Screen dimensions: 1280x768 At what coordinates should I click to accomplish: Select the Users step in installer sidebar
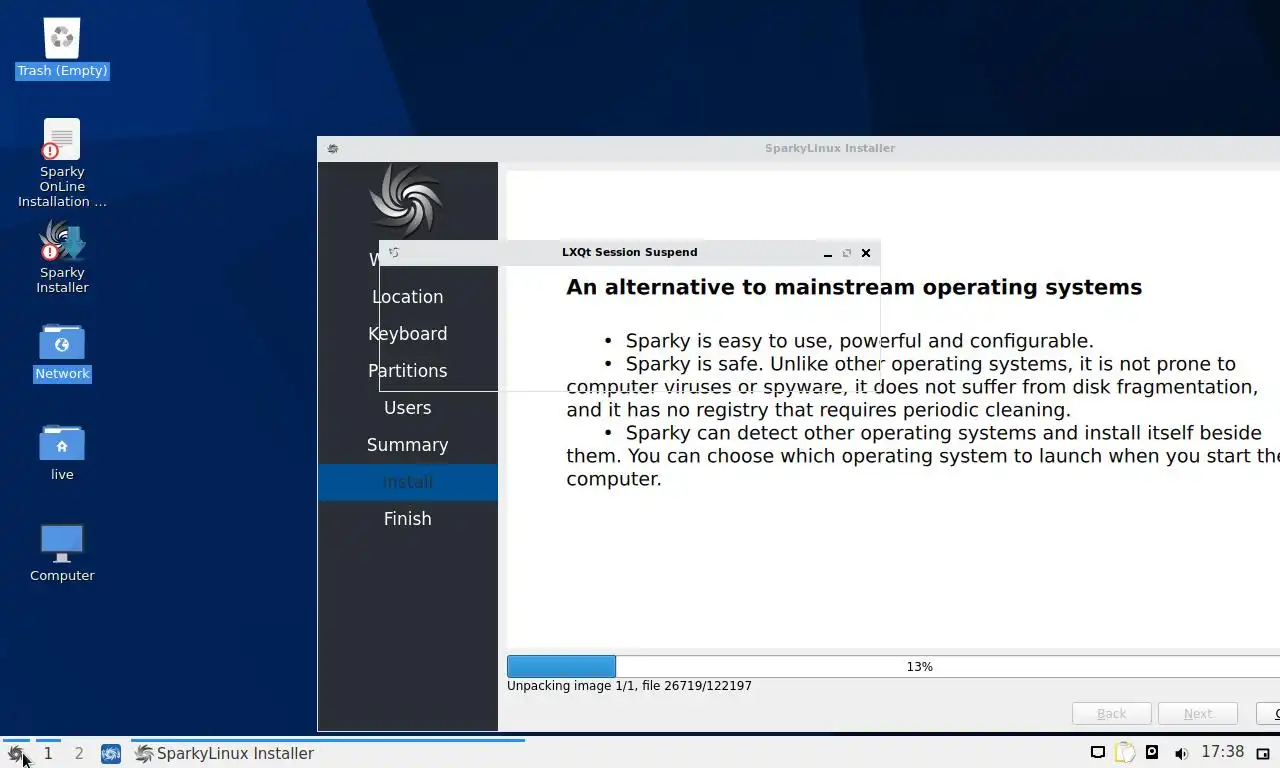(408, 408)
